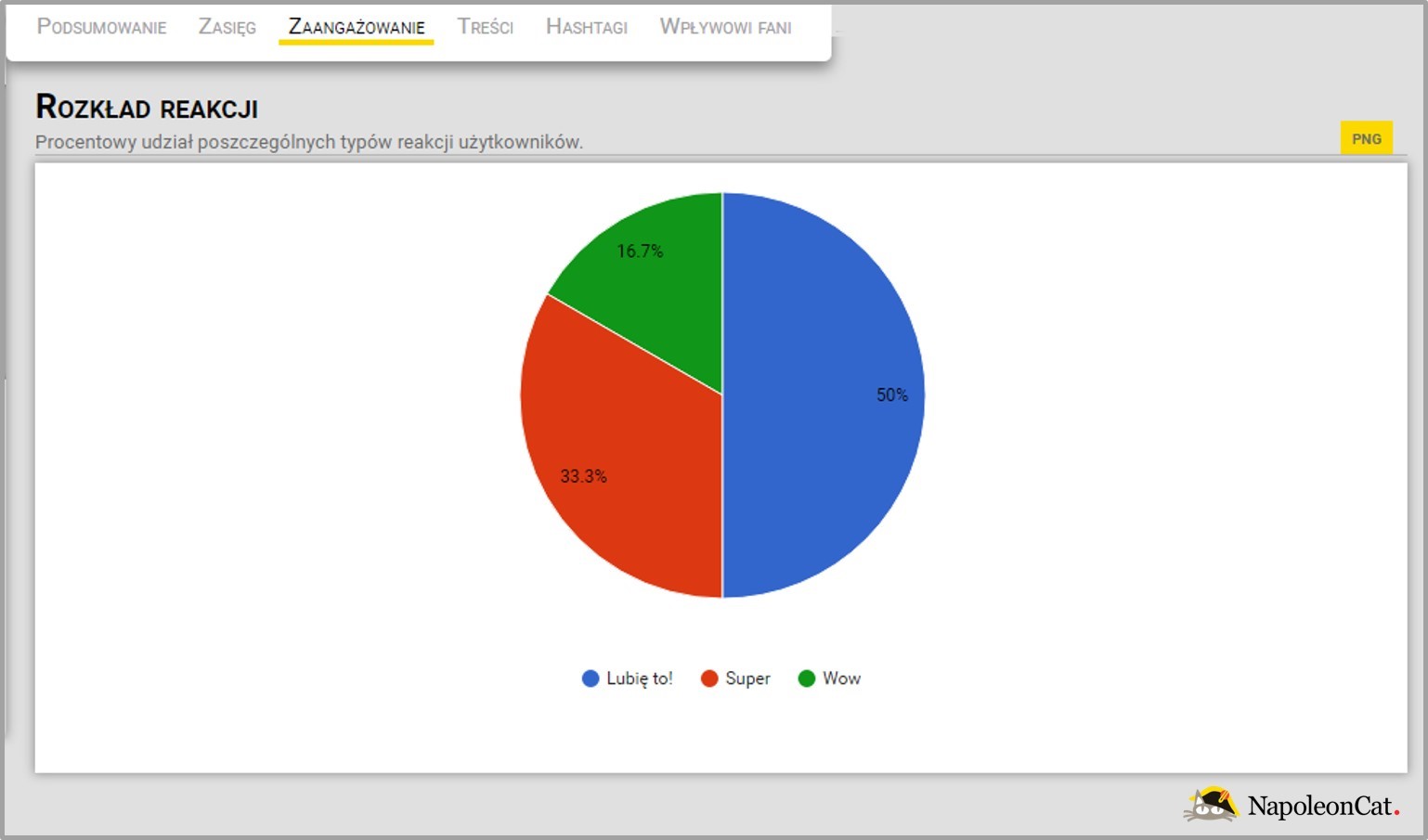This screenshot has height=840, width=1428.
Task: Click the red legend dot for Super
Action: (x=709, y=678)
